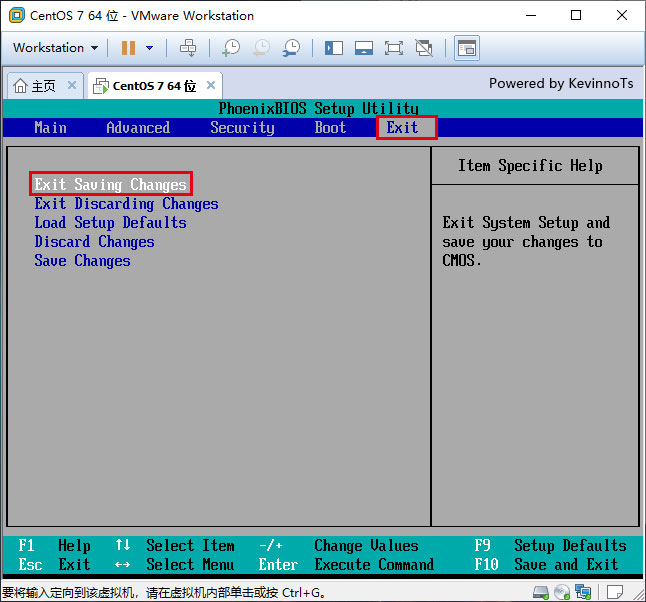Click the F1 Help legend text
The height and width of the screenshot is (602, 646).
coord(54,546)
